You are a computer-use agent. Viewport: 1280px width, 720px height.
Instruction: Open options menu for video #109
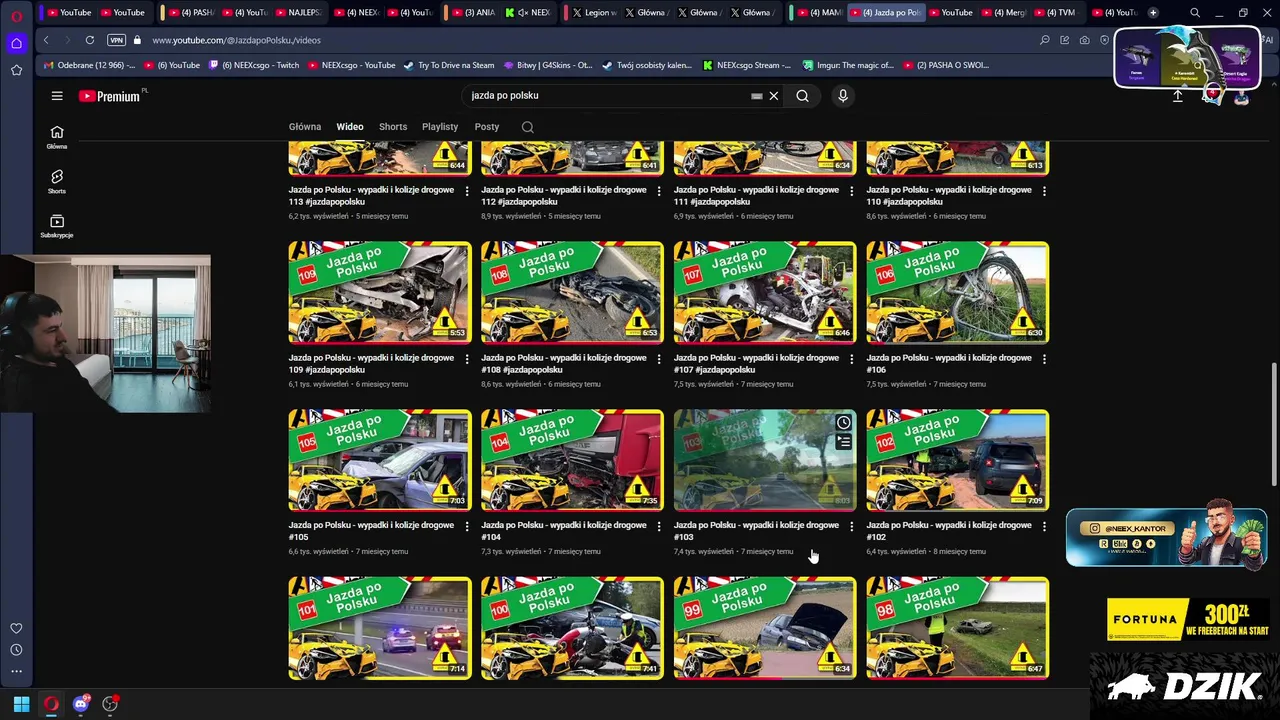(x=467, y=359)
